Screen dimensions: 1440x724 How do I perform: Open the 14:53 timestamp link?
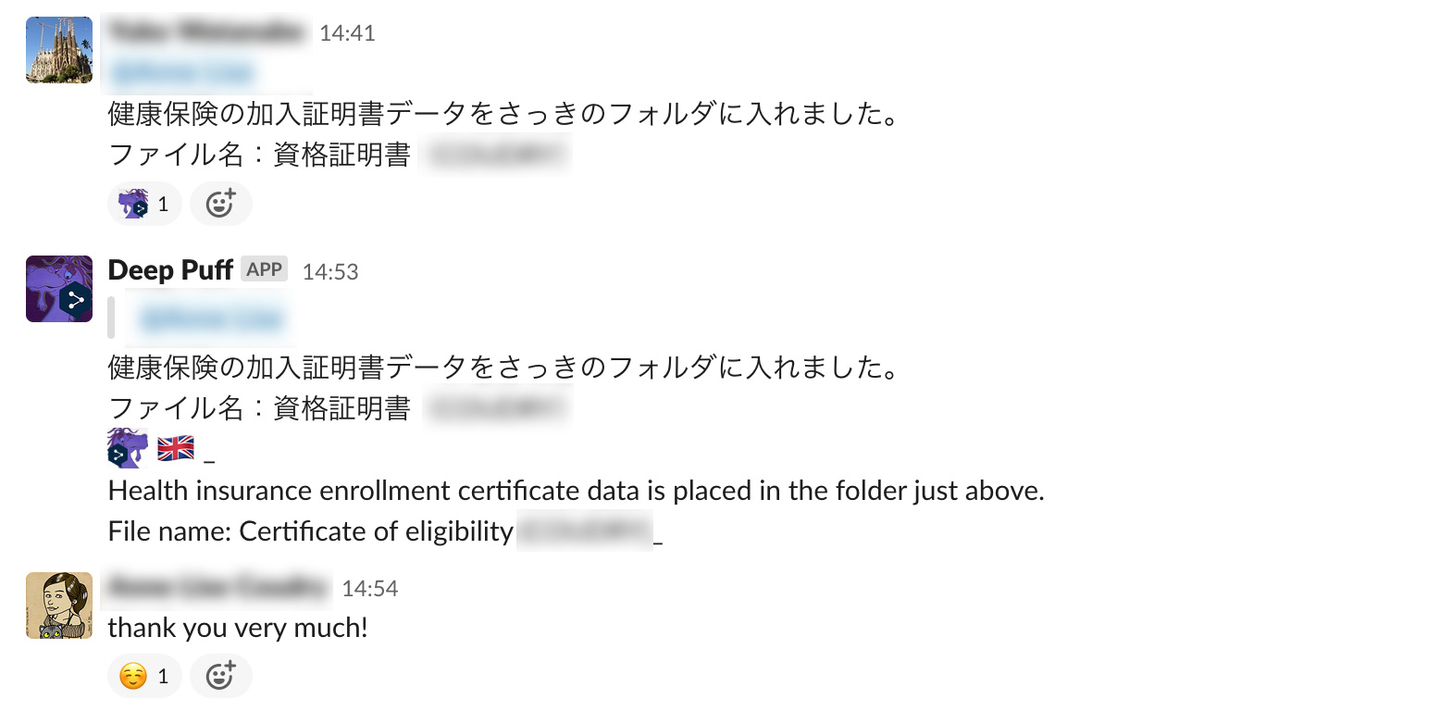[x=330, y=271]
